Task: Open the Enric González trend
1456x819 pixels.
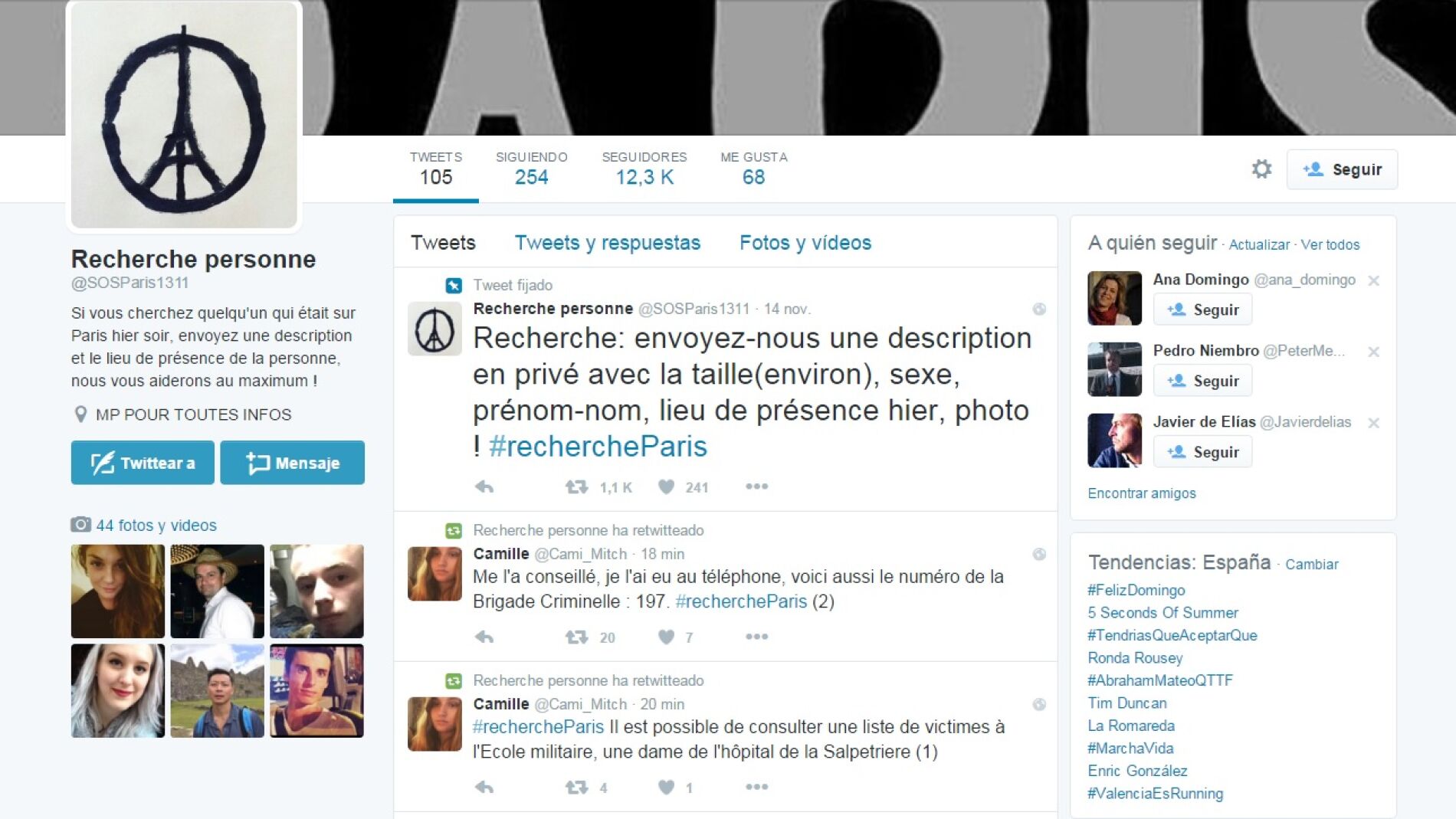Action: click(1137, 771)
